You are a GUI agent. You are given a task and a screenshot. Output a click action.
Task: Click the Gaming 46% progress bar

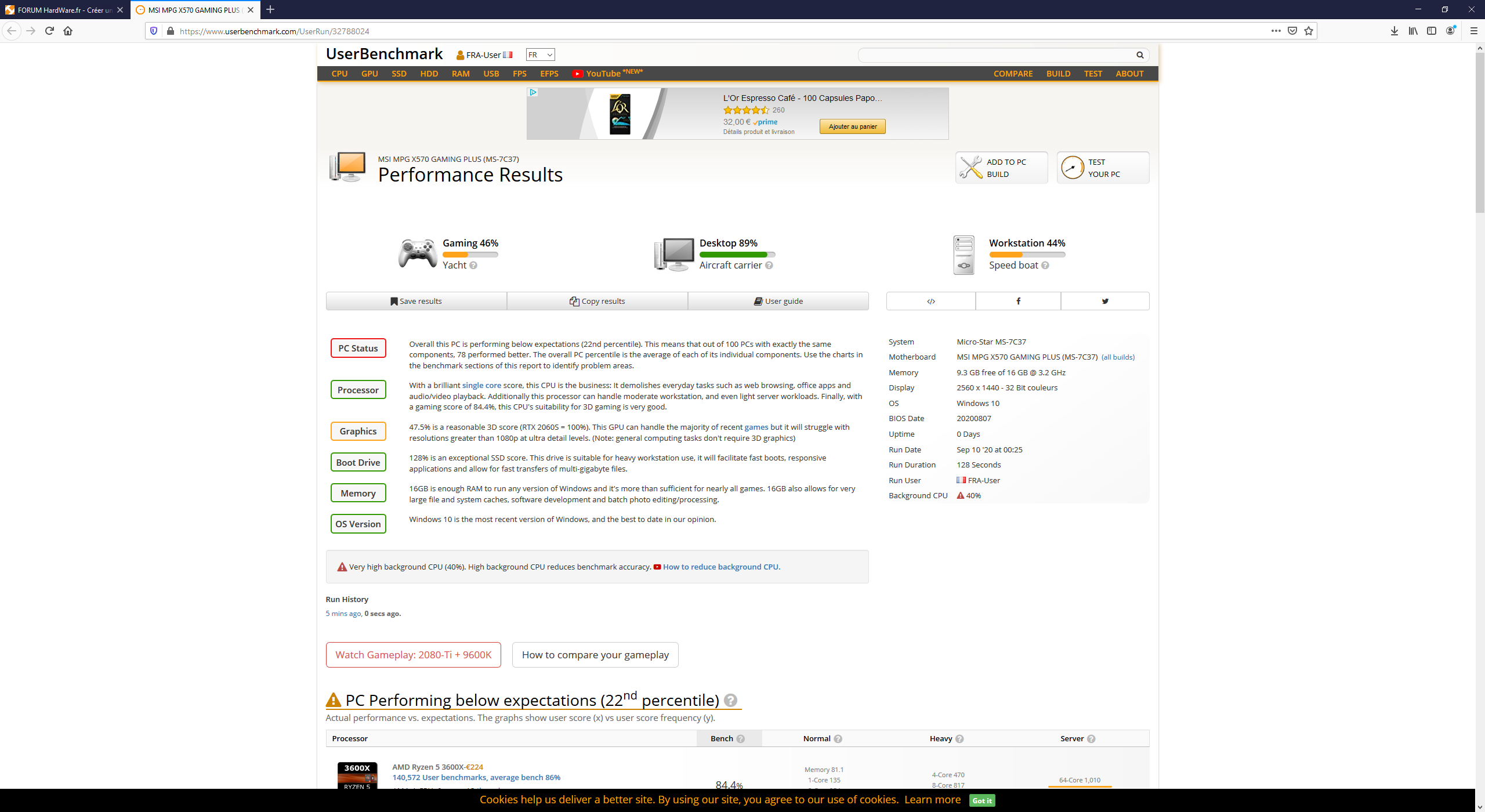click(x=470, y=255)
